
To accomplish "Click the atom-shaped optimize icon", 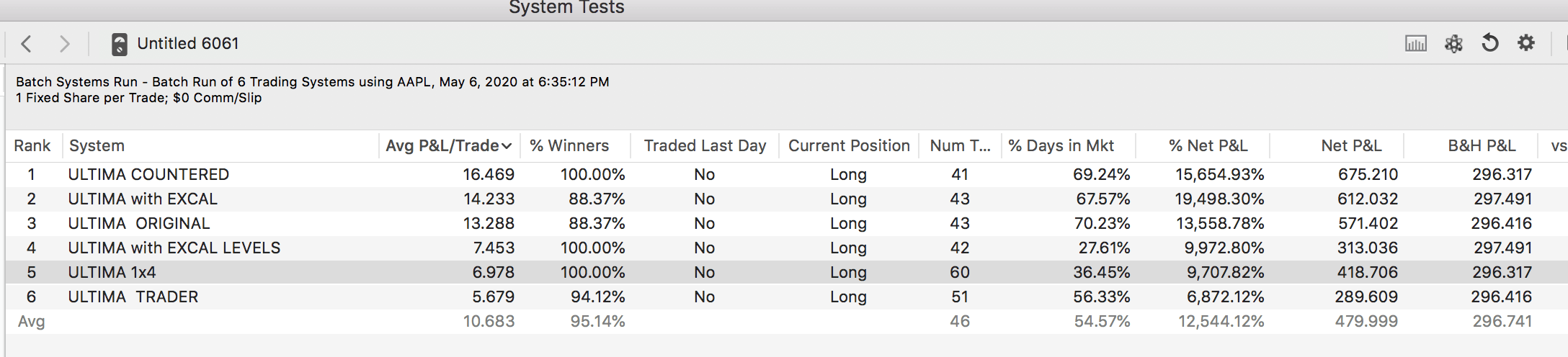I will click(x=1453, y=44).
